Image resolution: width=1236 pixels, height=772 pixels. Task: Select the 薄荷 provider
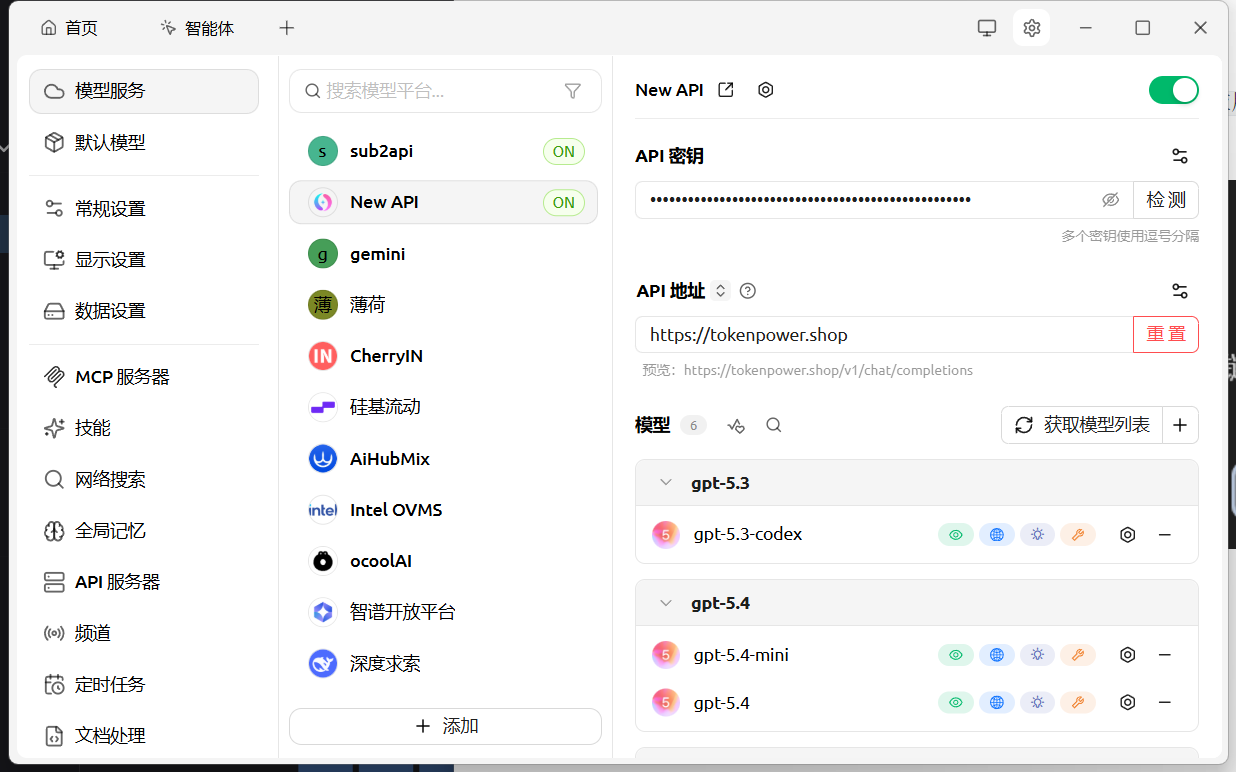pyautogui.click(x=443, y=305)
